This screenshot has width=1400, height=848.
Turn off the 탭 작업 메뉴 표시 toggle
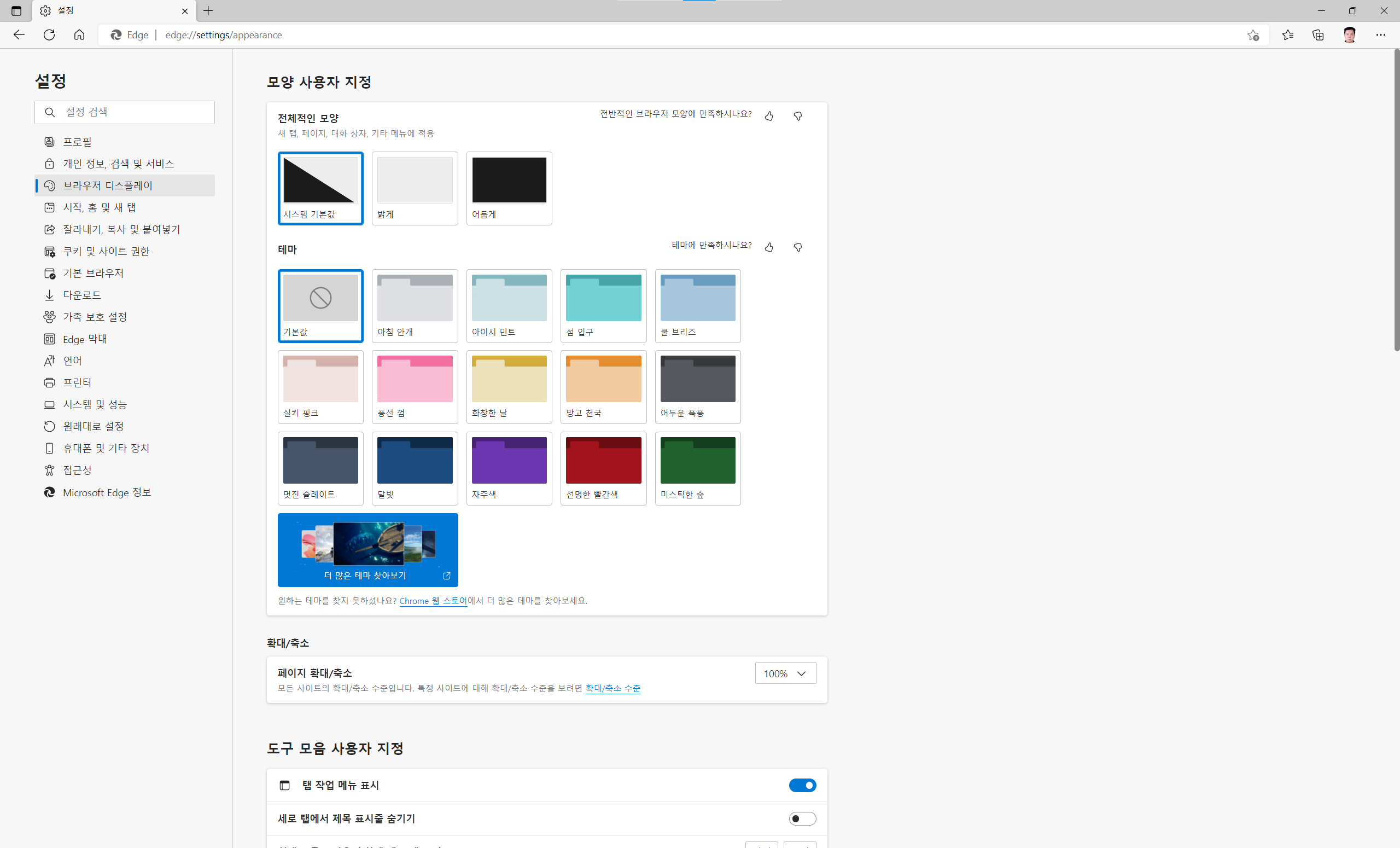802,785
